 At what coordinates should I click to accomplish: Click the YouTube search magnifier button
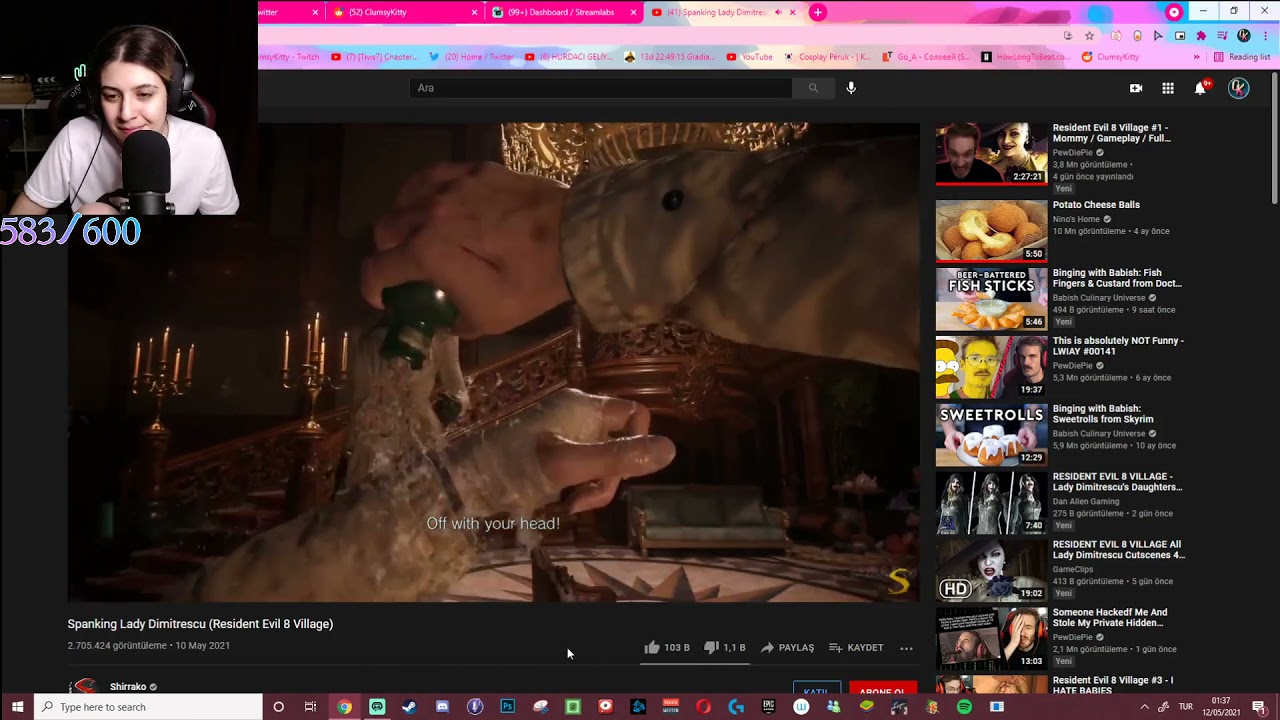tap(813, 88)
